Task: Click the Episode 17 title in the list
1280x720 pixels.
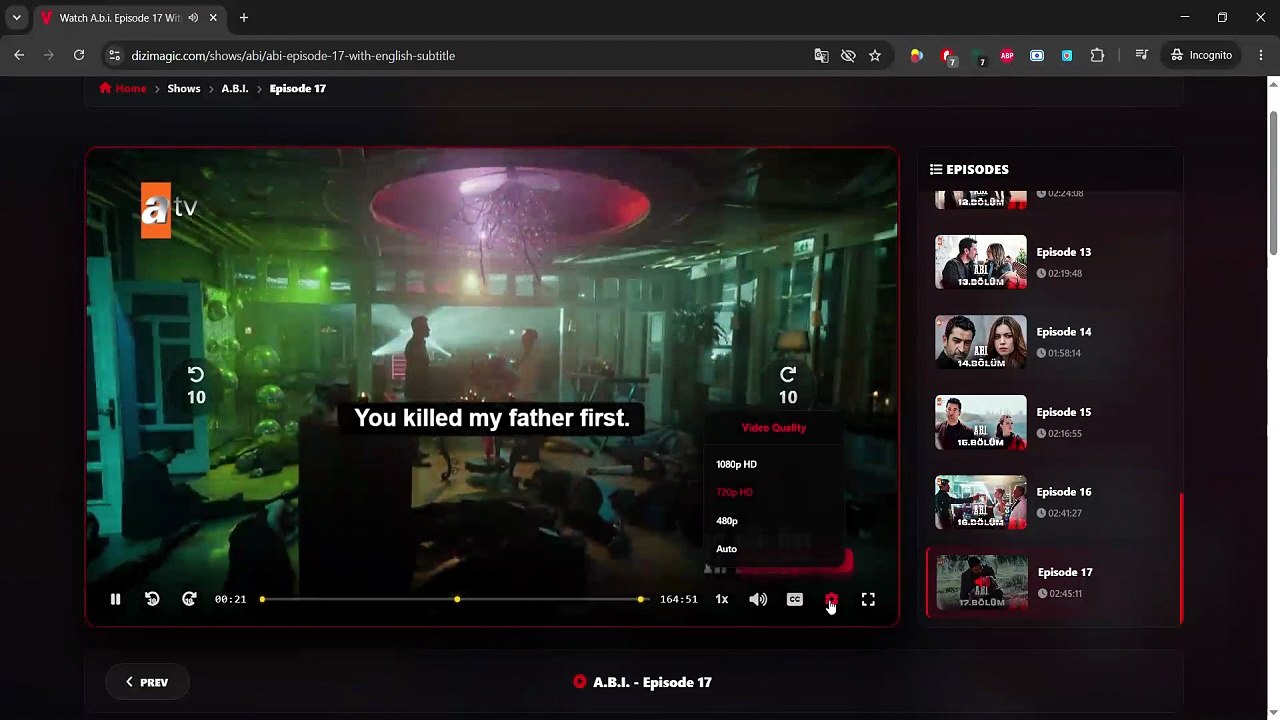Action: (x=1065, y=572)
